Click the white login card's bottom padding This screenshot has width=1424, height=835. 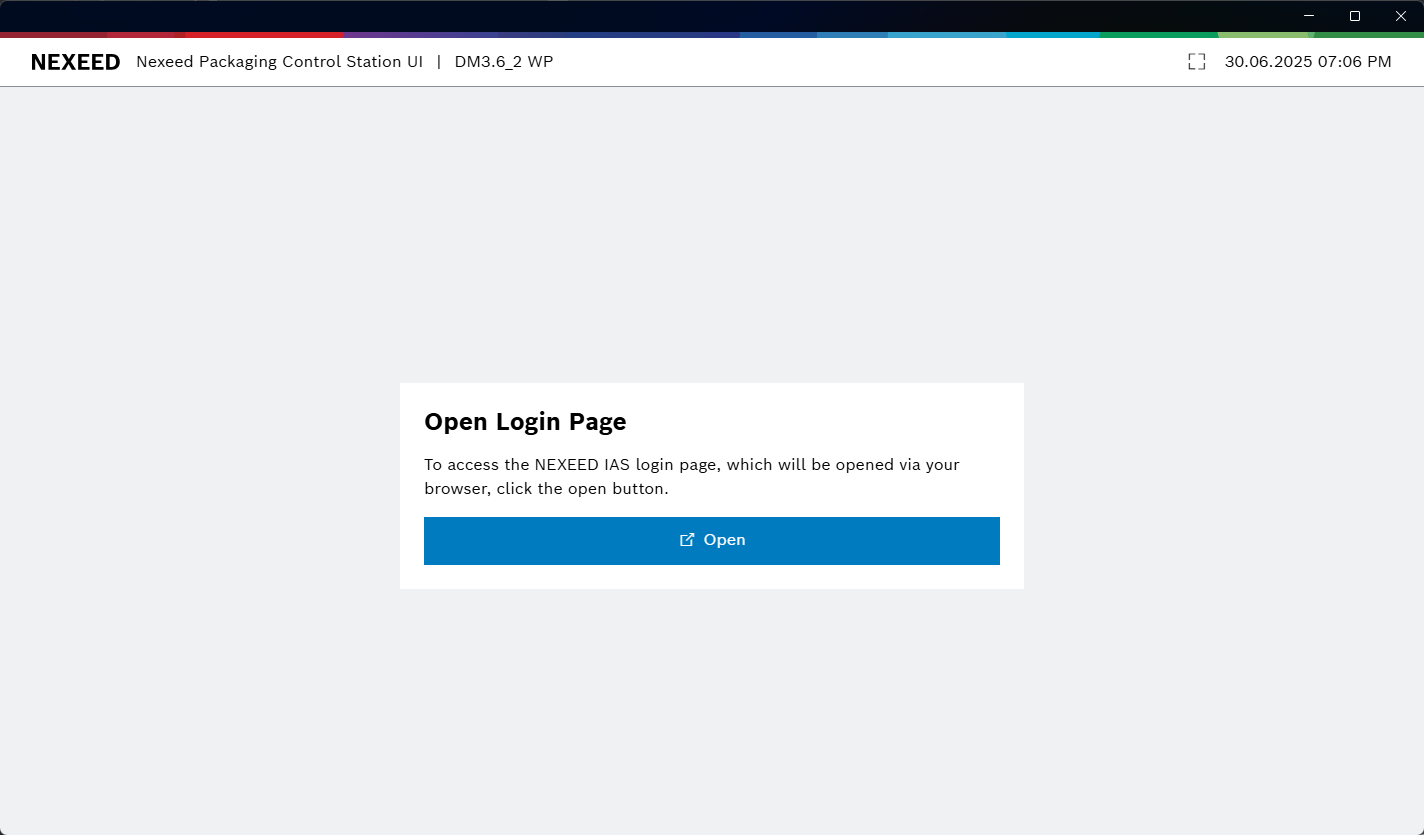tap(711, 577)
